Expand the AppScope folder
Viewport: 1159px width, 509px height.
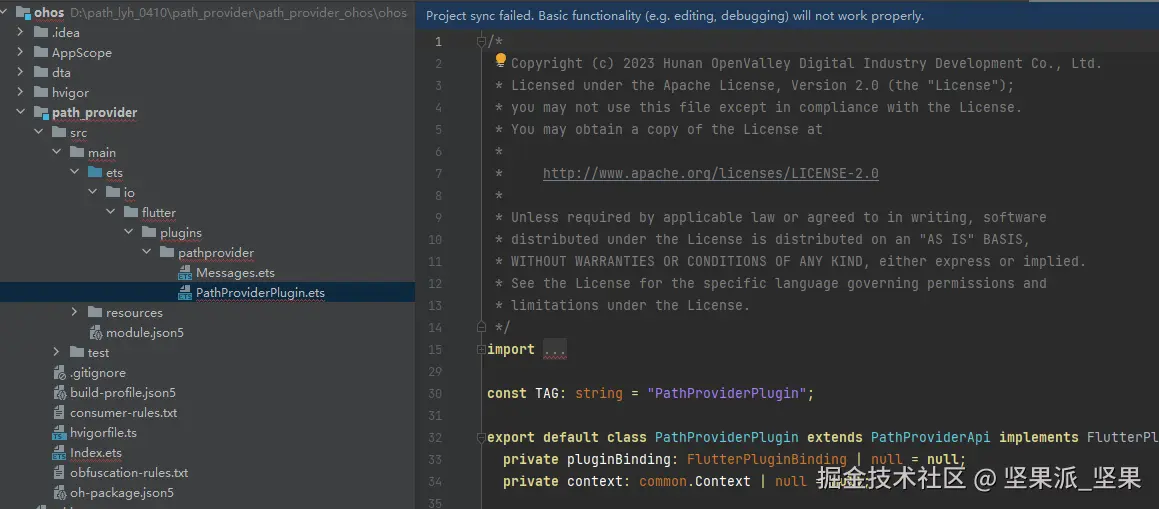coord(21,52)
